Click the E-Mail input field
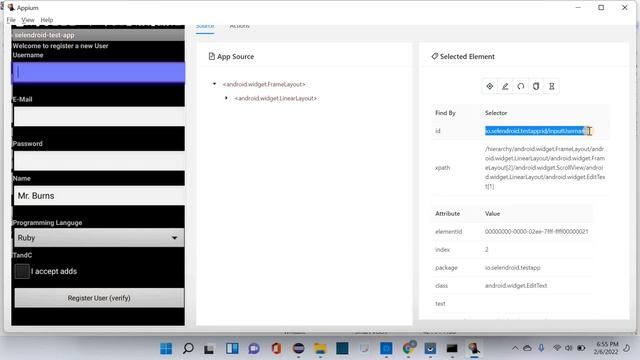The image size is (640, 360). [x=99, y=116]
